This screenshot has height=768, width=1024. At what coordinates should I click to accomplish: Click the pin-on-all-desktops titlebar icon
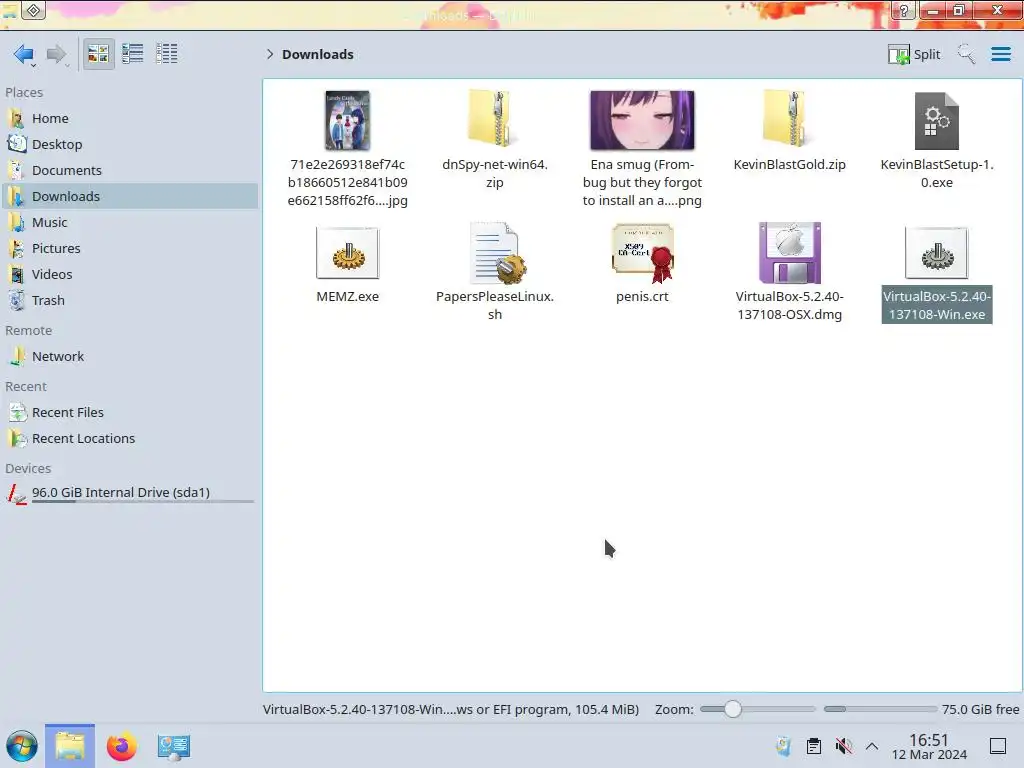pos(34,10)
